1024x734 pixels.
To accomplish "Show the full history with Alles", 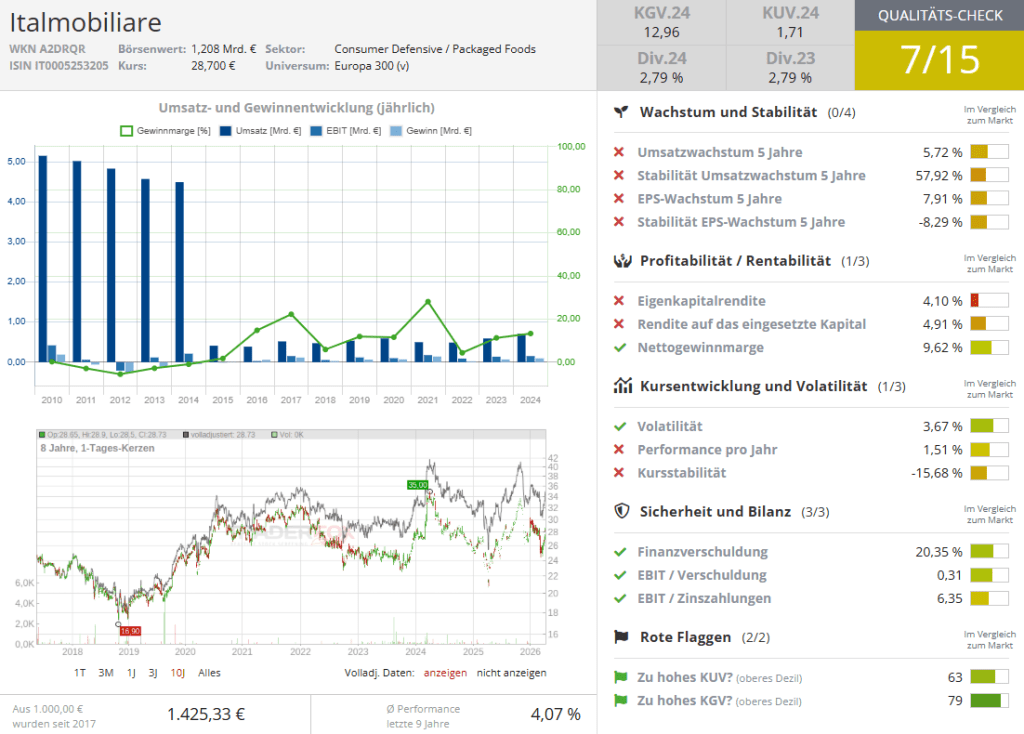I will pos(209,673).
